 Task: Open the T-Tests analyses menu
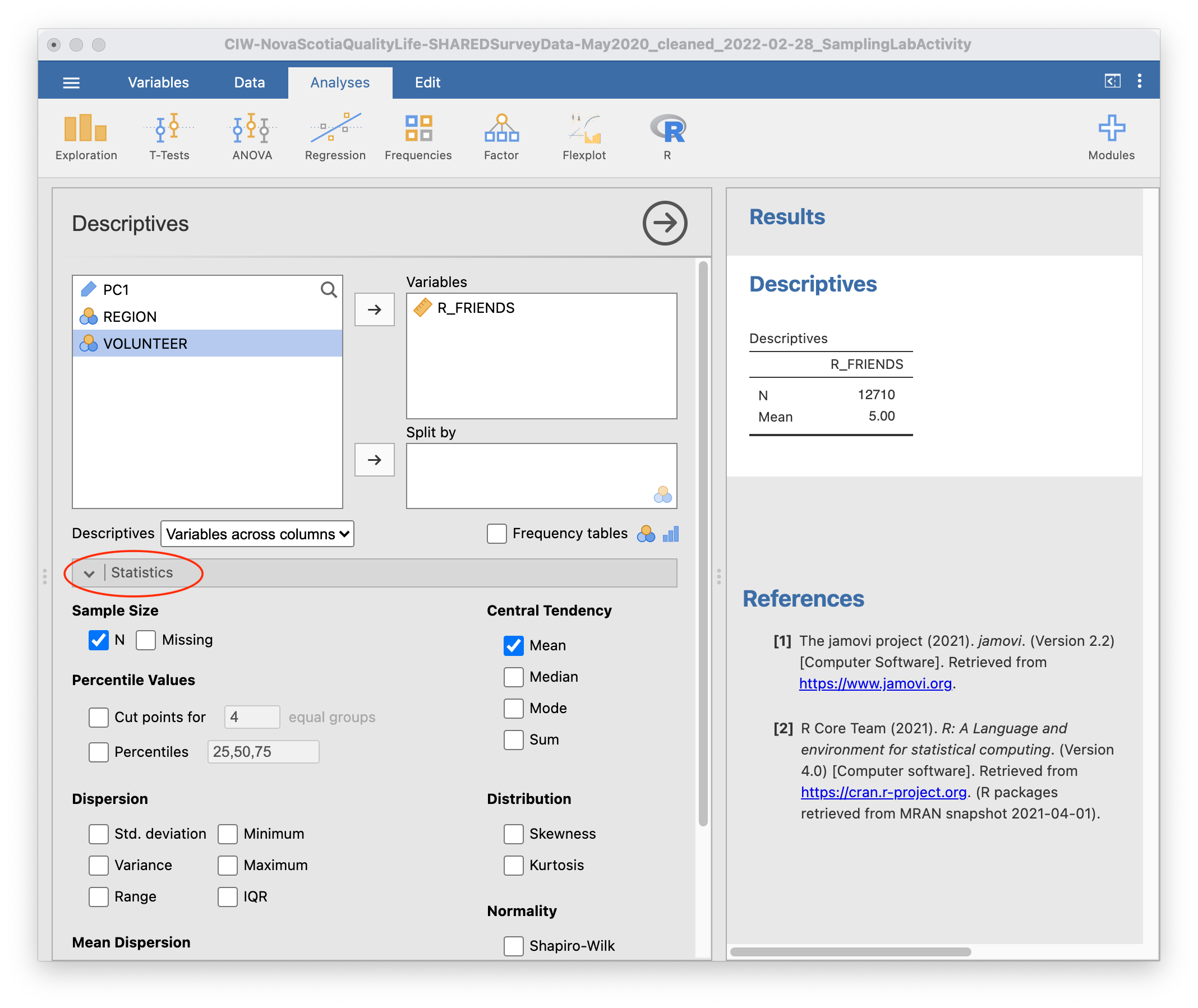[x=169, y=137]
